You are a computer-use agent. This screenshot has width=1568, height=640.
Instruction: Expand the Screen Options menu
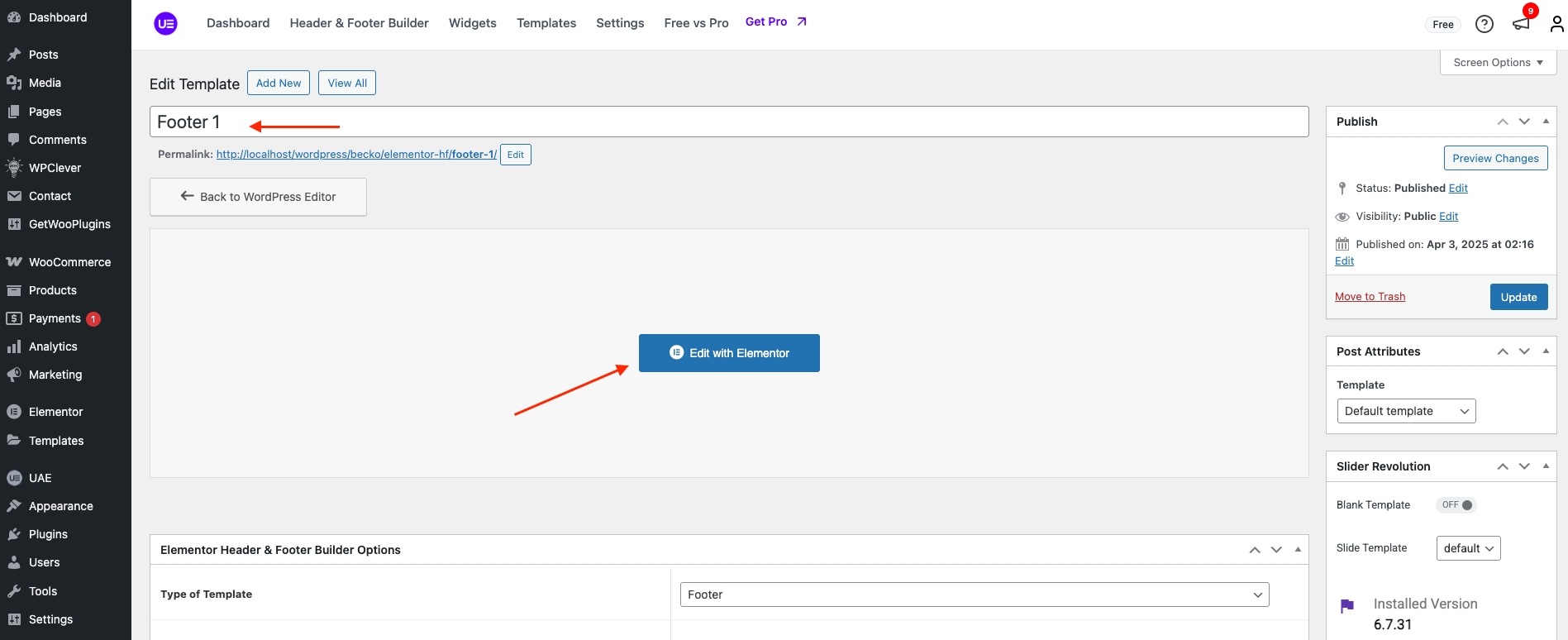1498,63
